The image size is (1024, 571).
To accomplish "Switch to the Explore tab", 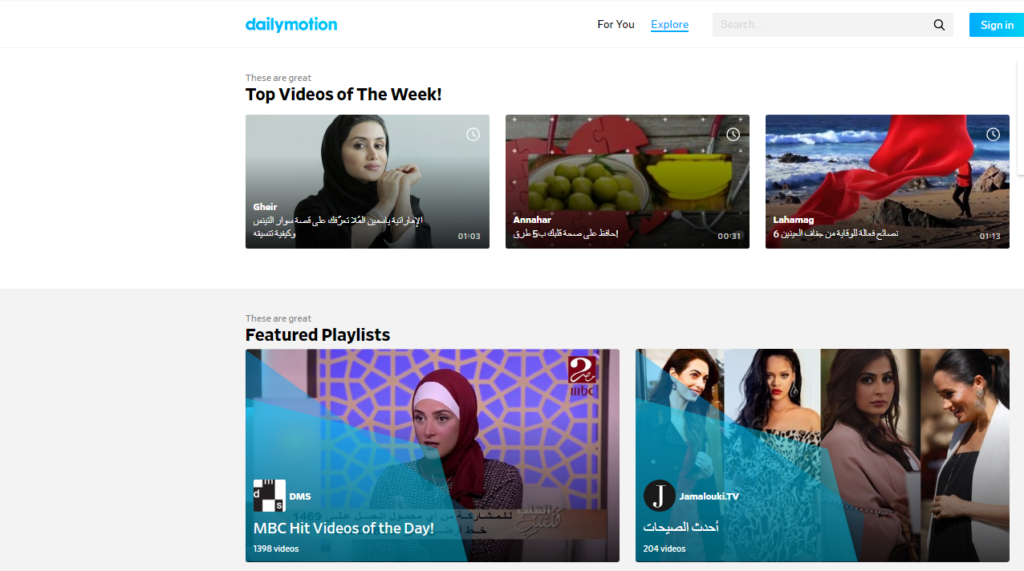I will (x=669, y=25).
